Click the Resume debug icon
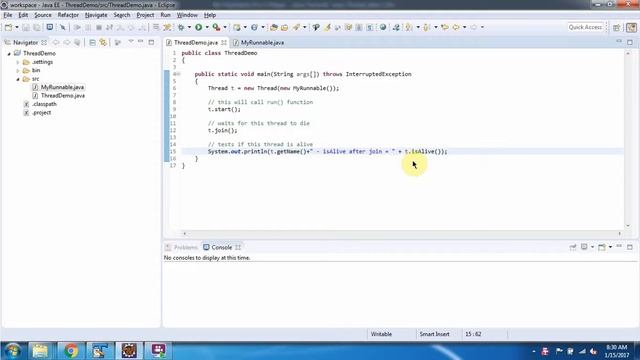Viewport: 640px width, 360px height. point(77,27)
